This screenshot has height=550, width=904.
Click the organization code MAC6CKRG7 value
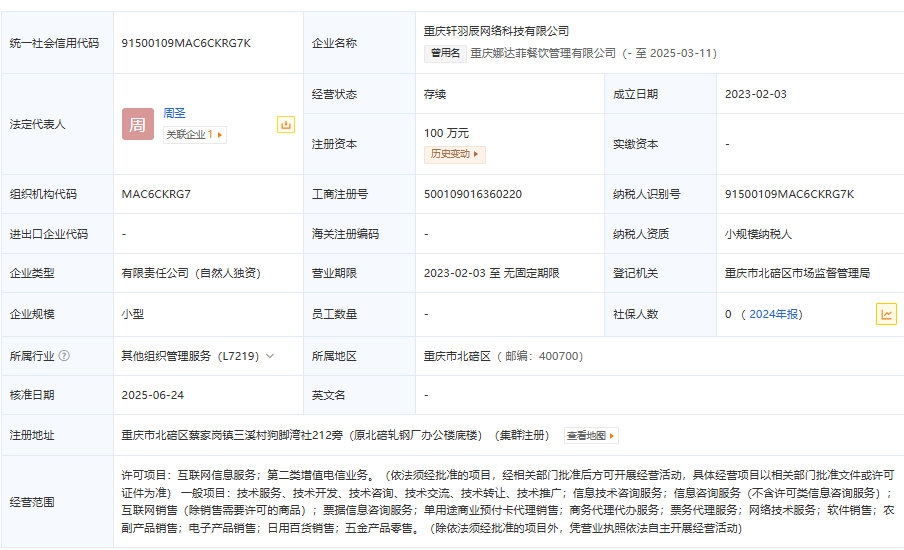[x=156, y=194]
